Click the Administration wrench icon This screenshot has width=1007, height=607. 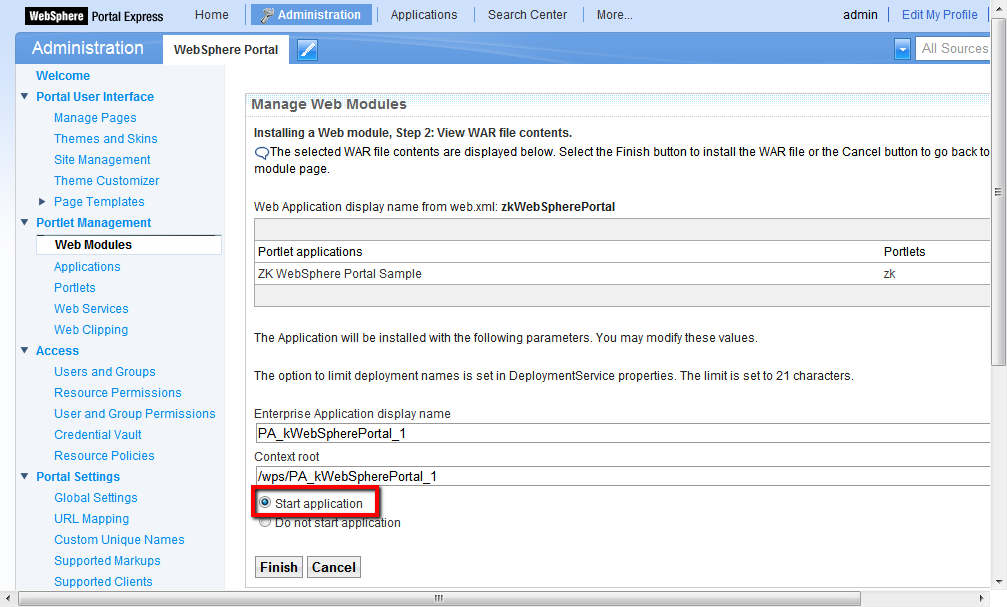point(267,15)
